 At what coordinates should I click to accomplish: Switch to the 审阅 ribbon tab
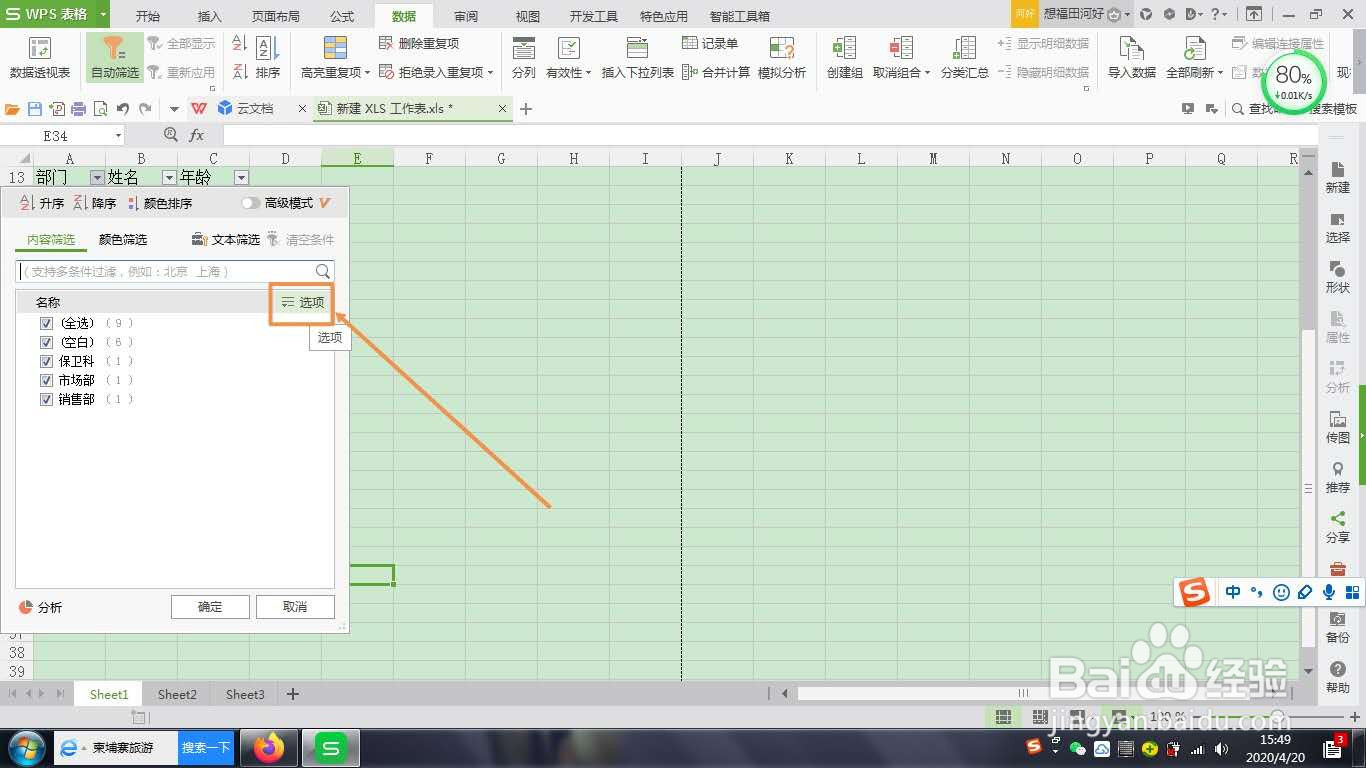(466, 16)
